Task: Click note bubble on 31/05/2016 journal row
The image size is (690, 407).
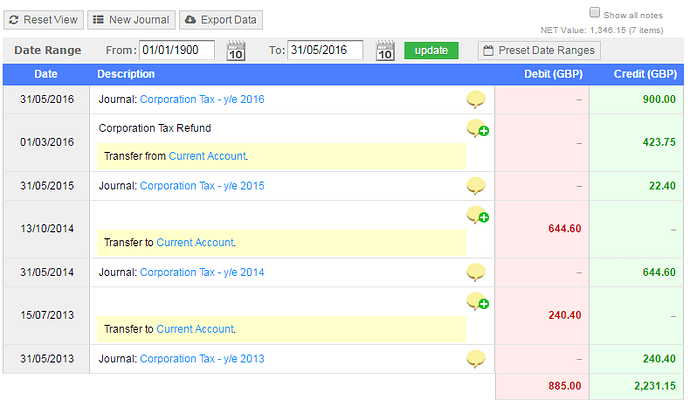Action: point(476,99)
